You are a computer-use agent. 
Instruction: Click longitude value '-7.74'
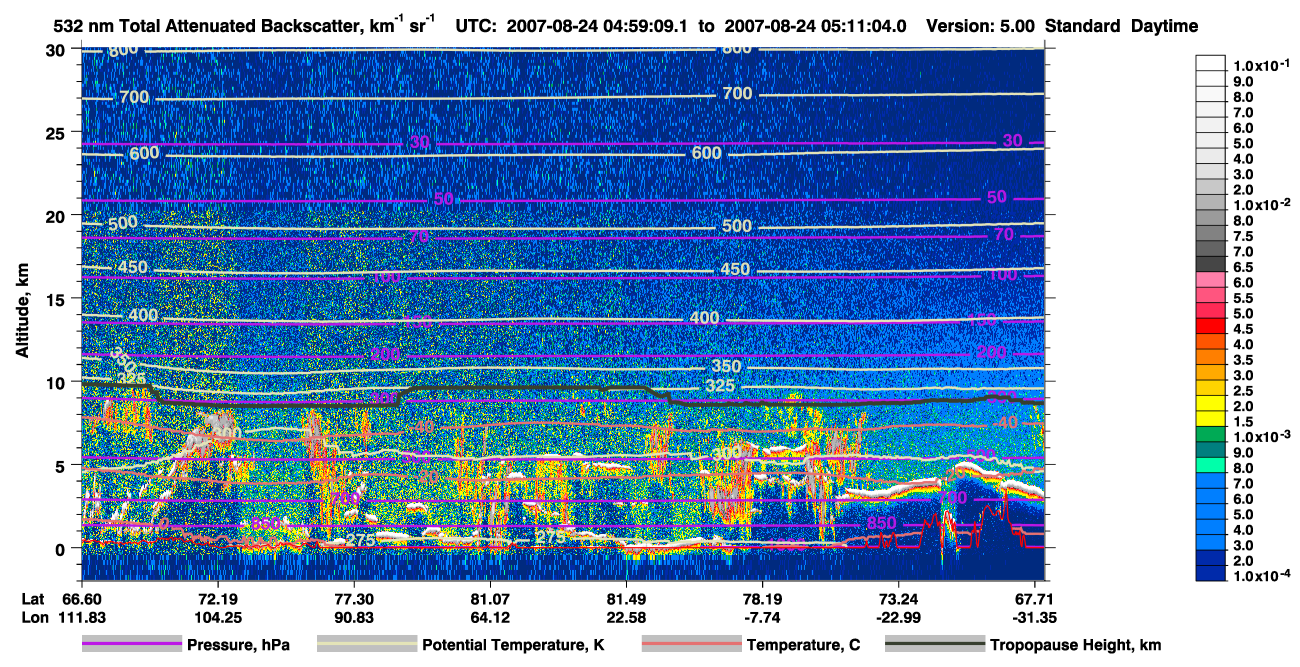[x=763, y=616]
